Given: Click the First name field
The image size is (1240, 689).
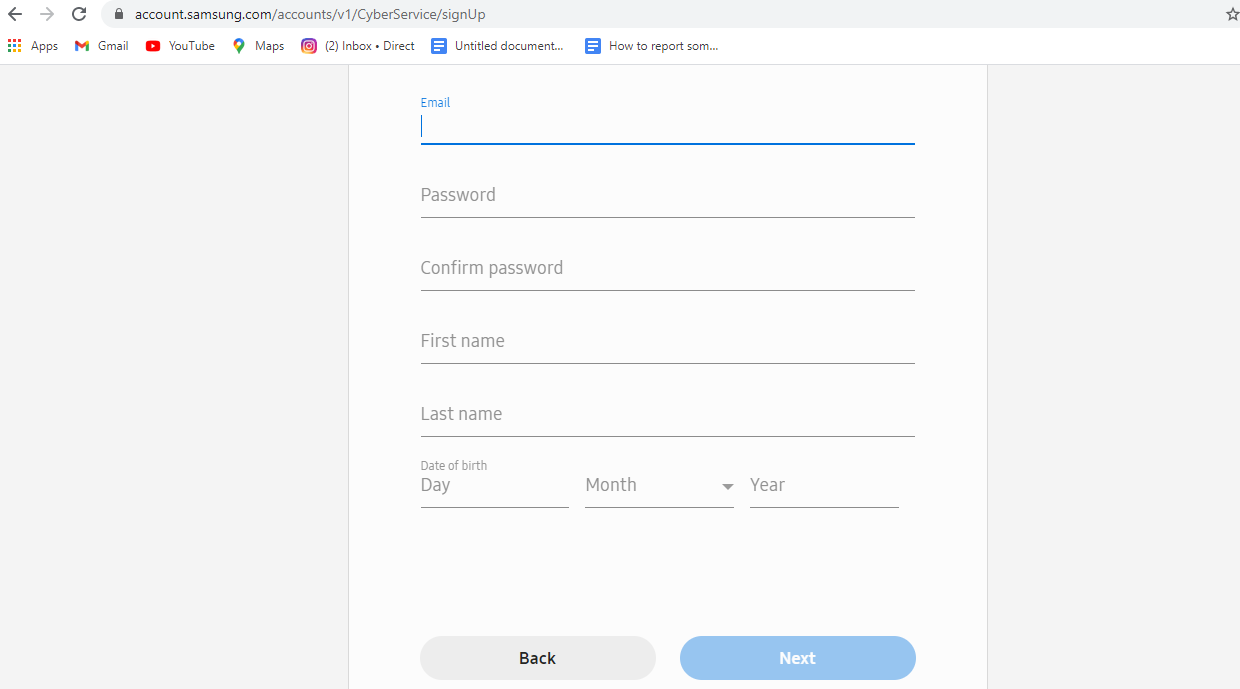Looking at the screenshot, I should [x=667, y=342].
